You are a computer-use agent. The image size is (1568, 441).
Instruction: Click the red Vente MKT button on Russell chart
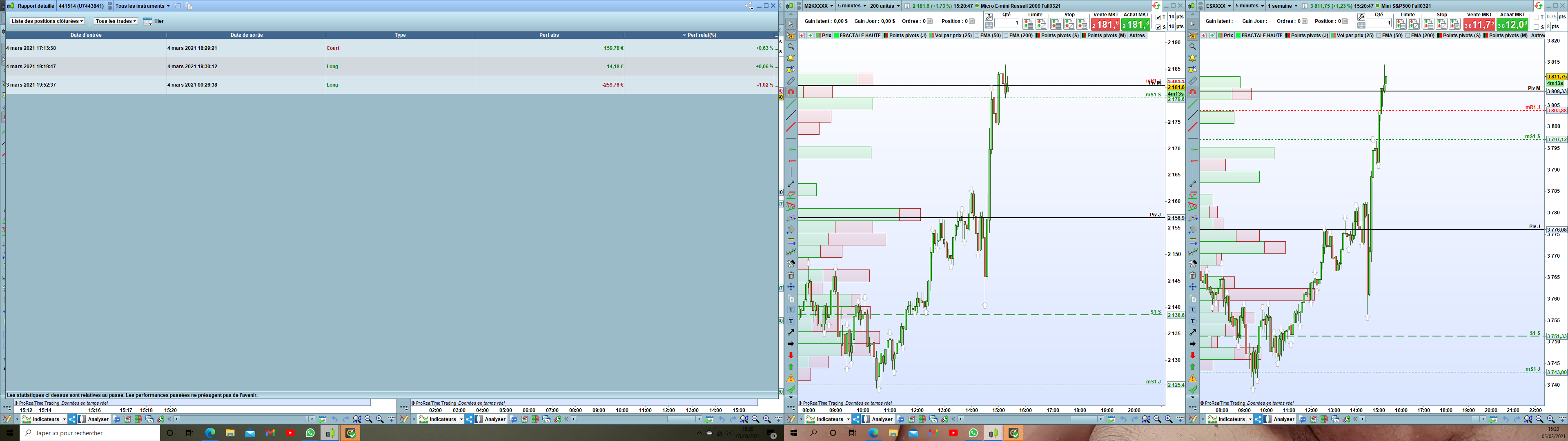click(x=1105, y=24)
